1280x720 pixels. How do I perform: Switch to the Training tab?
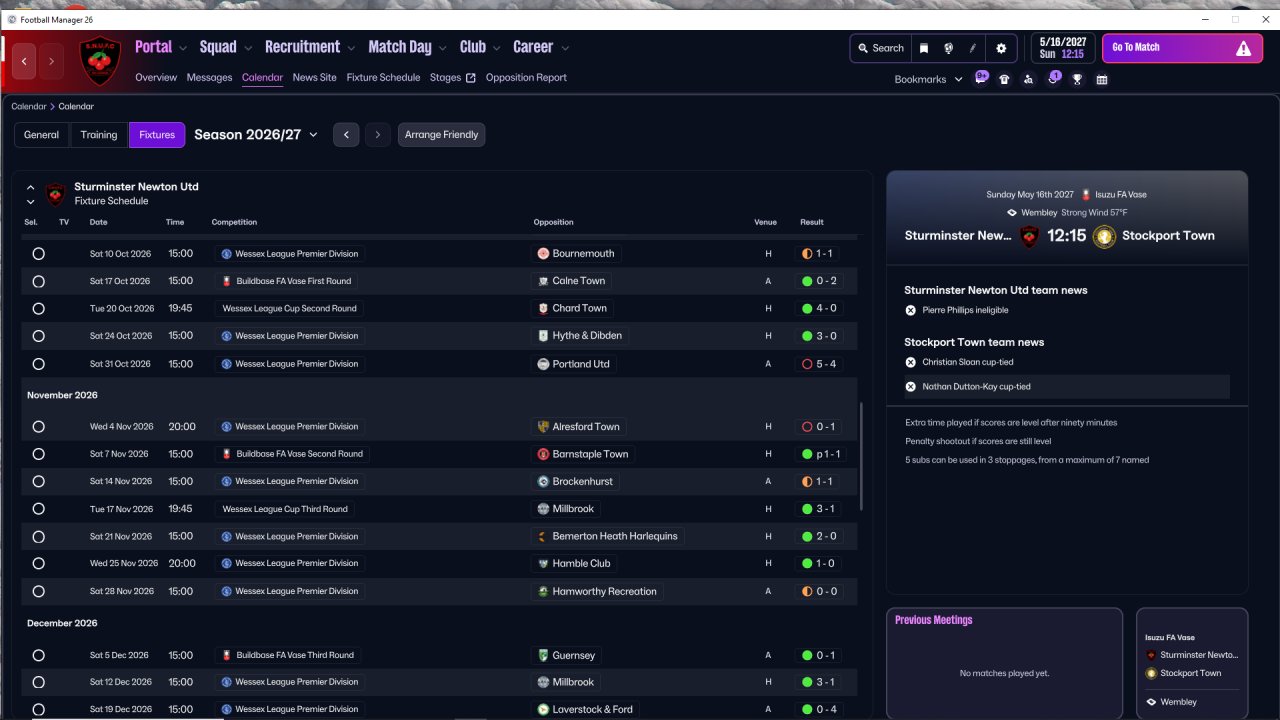click(99, 135)
